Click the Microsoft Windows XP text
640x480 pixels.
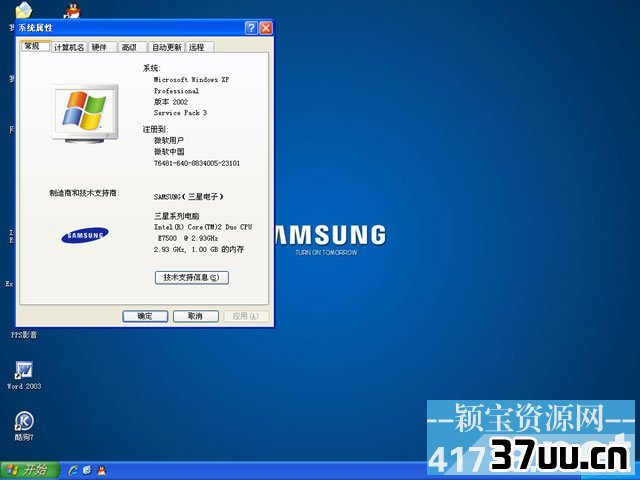point(191,80)
